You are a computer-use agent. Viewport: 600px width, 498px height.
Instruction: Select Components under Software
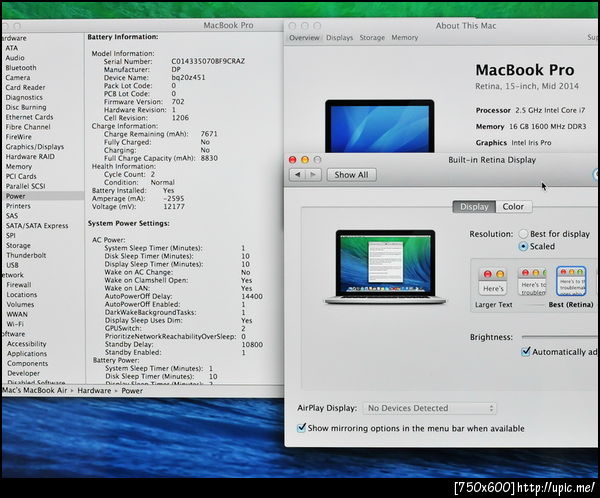(x=28, y=364)
